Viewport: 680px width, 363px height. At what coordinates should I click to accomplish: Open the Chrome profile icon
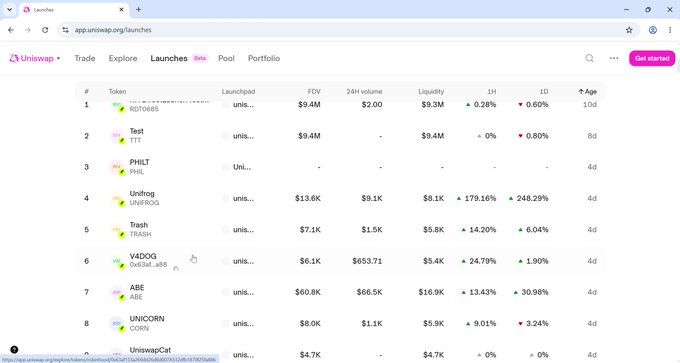[653, 30]
